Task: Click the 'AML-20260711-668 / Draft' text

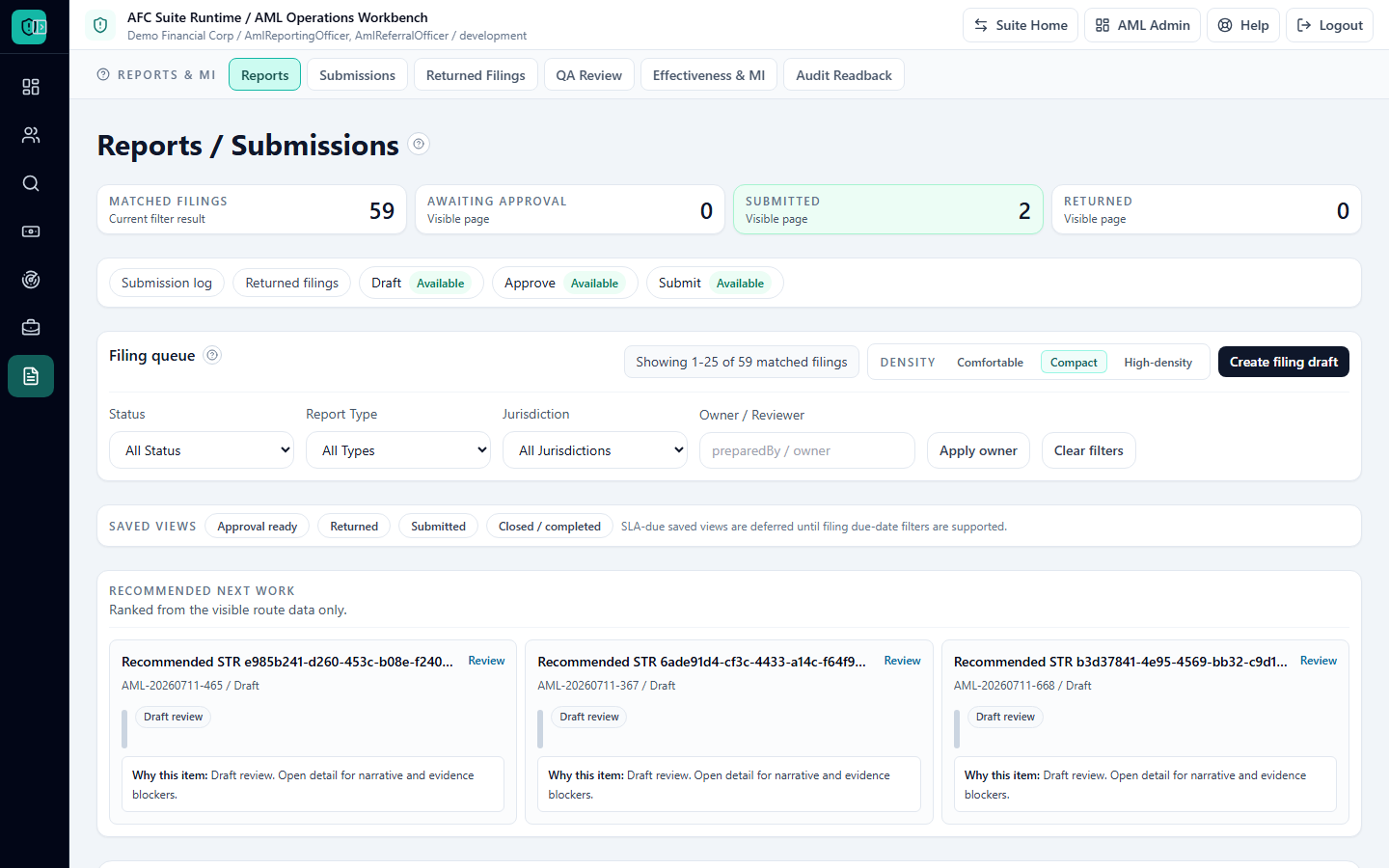Action: 1022,686
